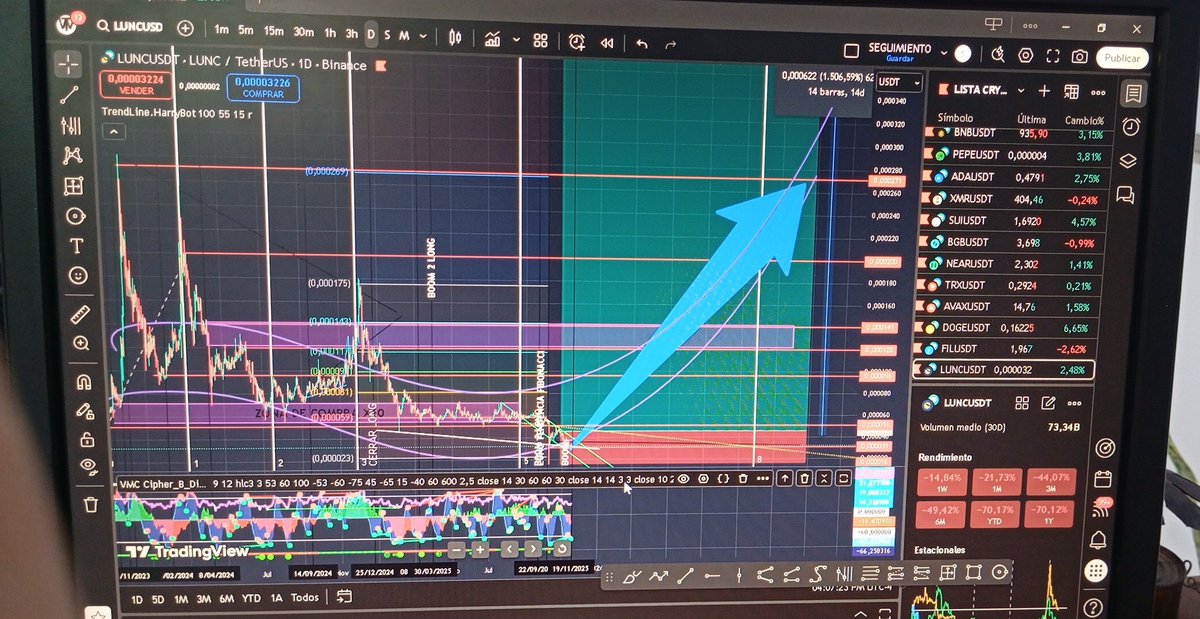Take a chart snapshot with camera icon
Image resolution: width=1200 pixels, height=619 pixels.
(1079, 57)
